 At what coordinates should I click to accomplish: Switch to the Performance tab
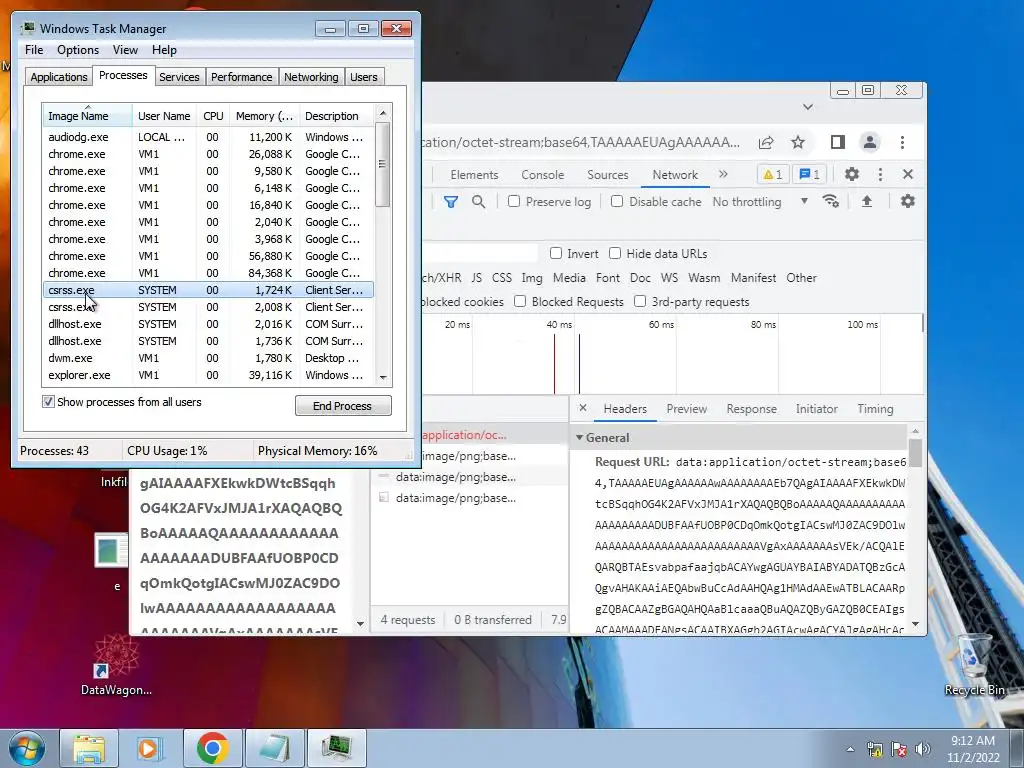[242, 77]
